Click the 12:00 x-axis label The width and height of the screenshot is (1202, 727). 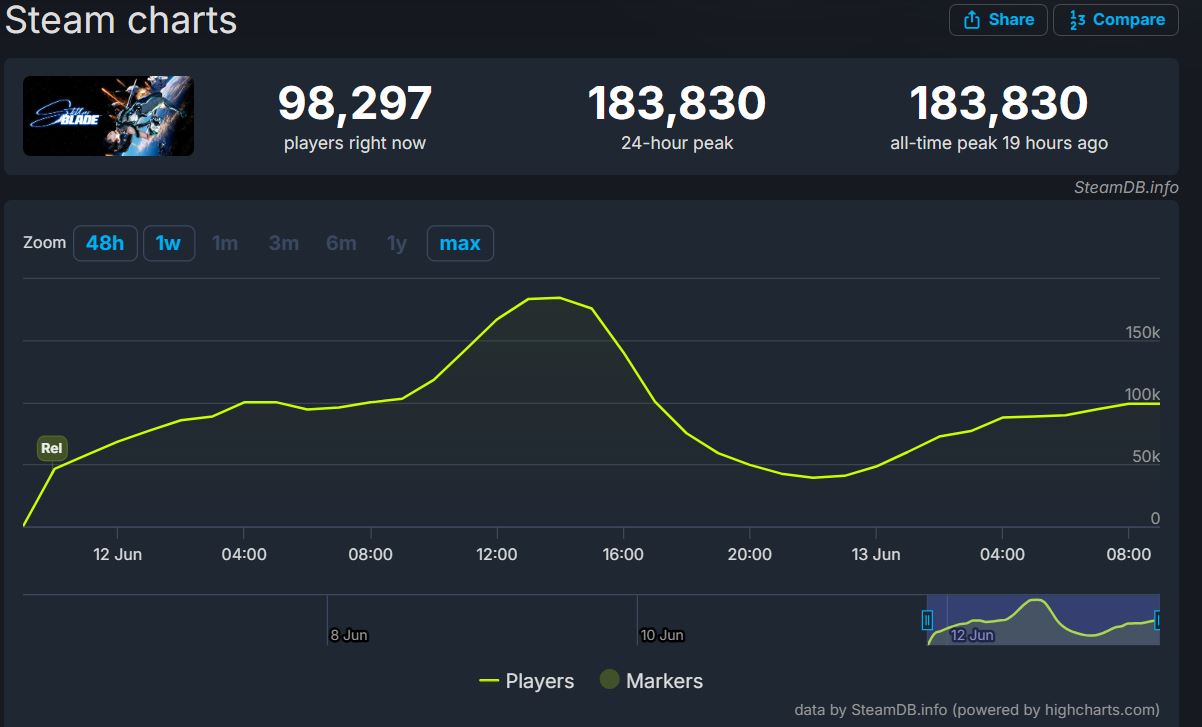(497, 554)
